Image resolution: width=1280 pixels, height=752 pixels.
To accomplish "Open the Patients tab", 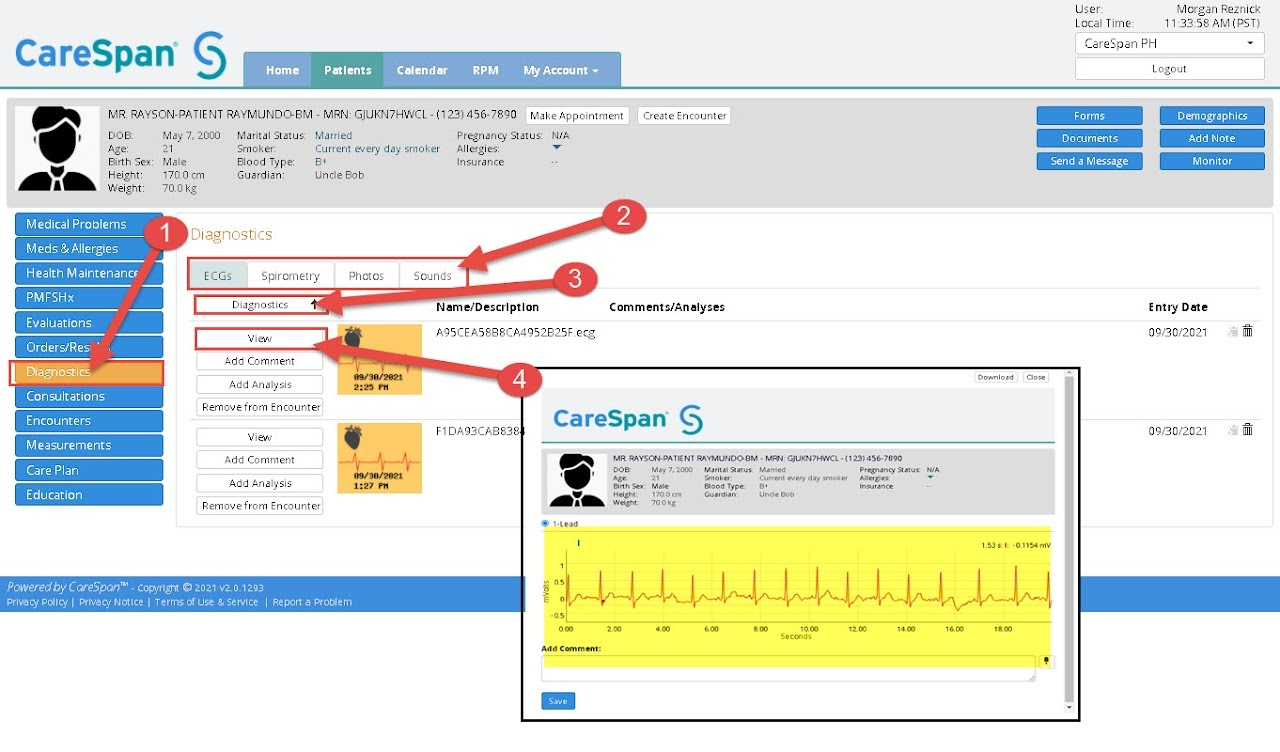I will point(347,70).
